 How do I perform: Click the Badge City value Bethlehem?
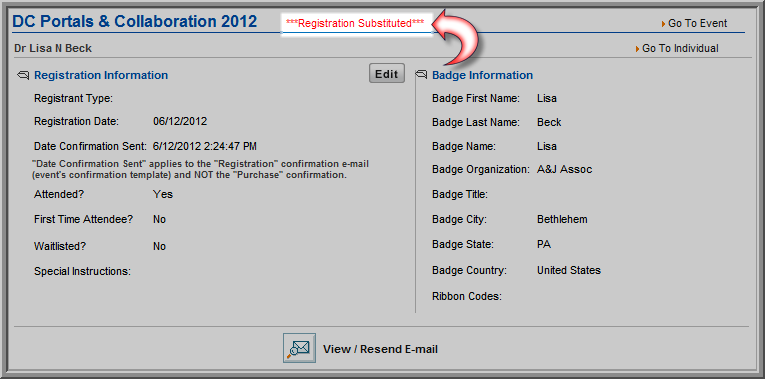click(562, 219)
